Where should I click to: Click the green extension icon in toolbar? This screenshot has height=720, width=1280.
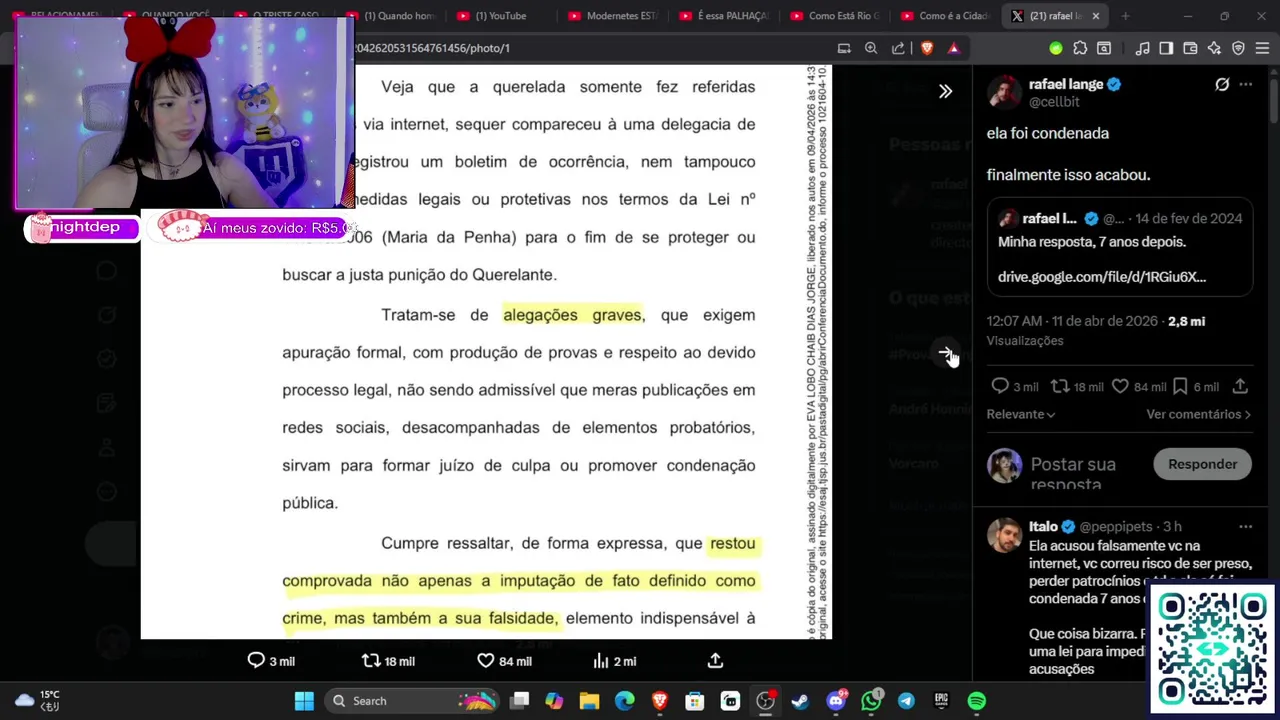tap(1056, 48)
